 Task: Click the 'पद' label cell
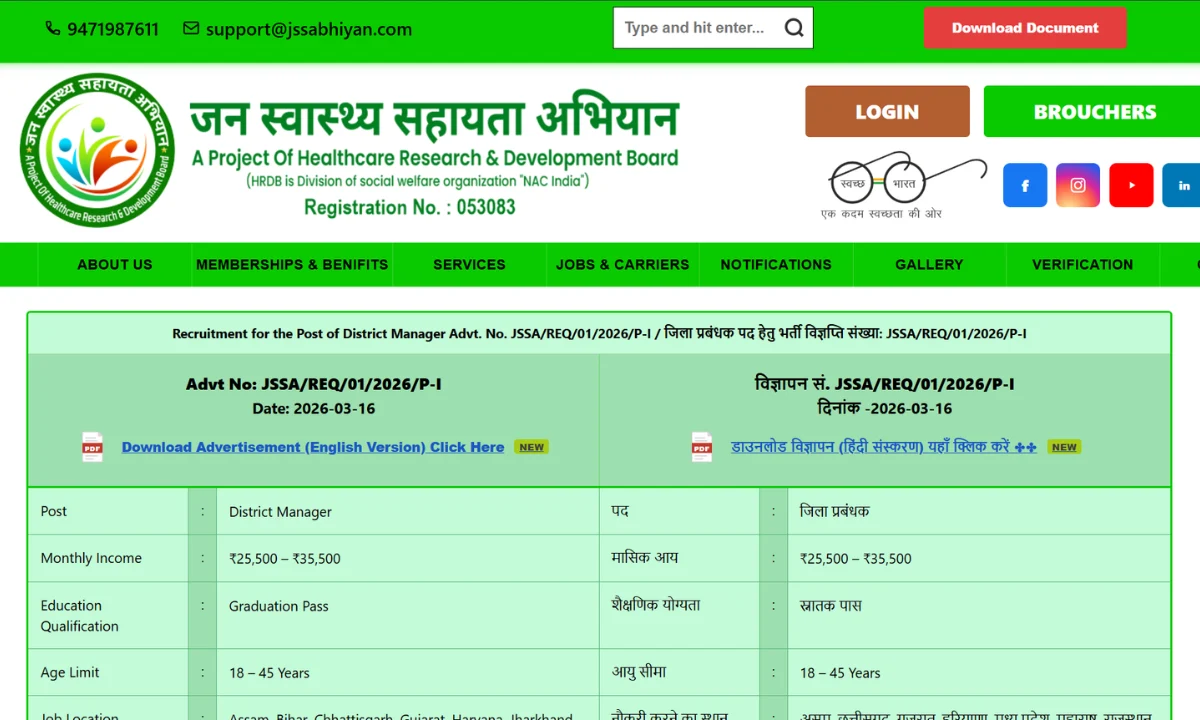click(680, 511)
